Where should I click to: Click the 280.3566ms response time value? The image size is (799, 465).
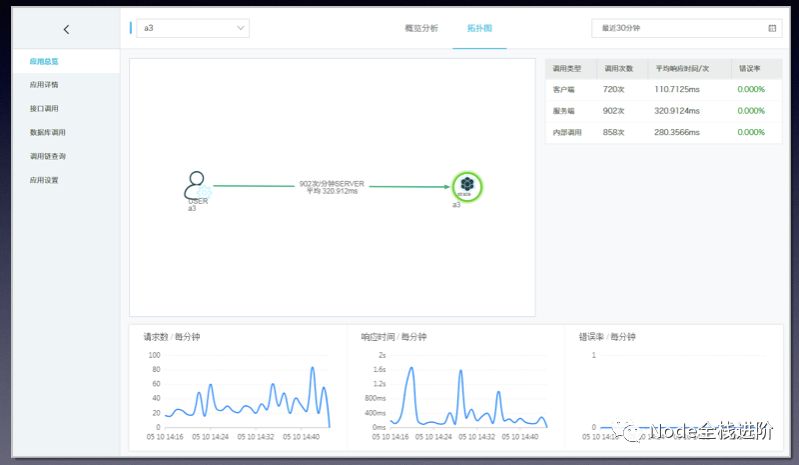coord(677,132)
